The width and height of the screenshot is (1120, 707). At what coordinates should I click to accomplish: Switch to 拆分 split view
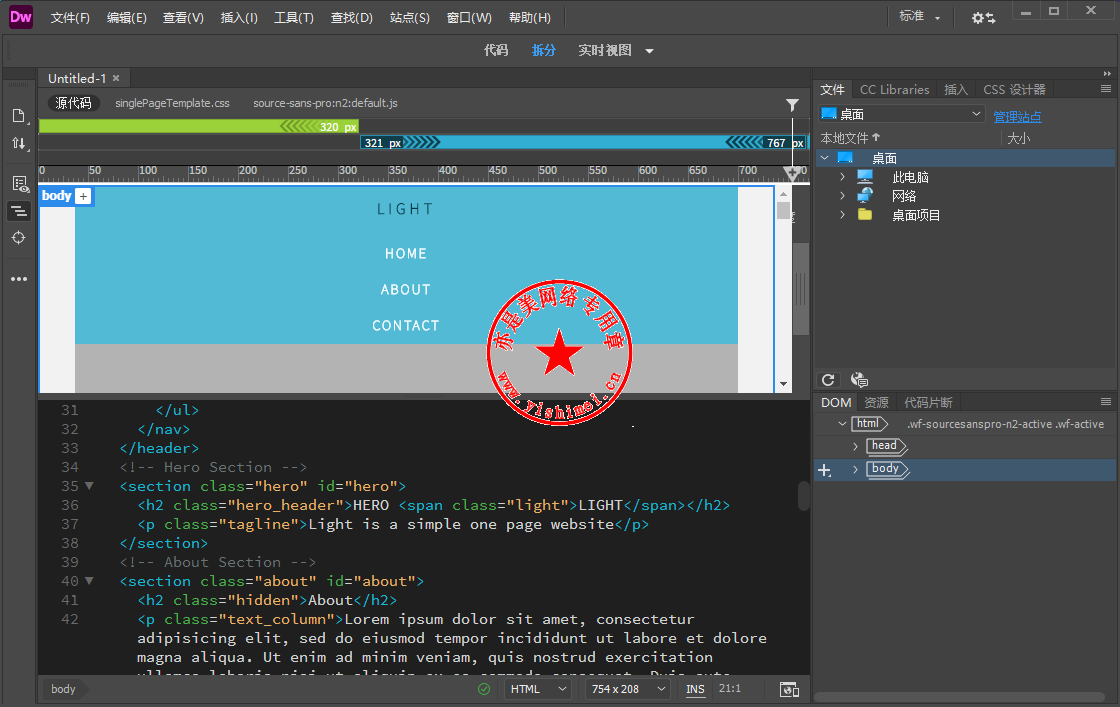pyautogui.click(x=544, y=51)
